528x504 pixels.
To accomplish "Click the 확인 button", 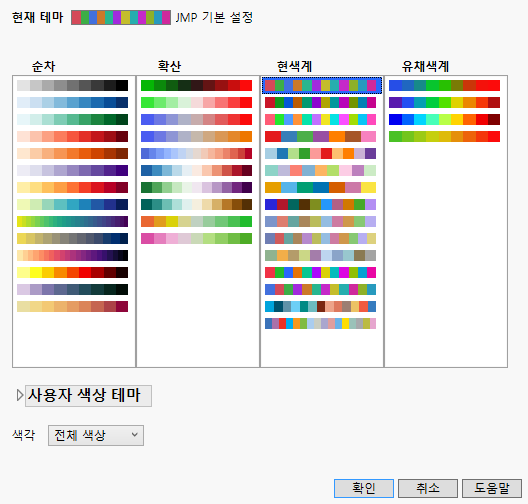I will click(364, 488).
